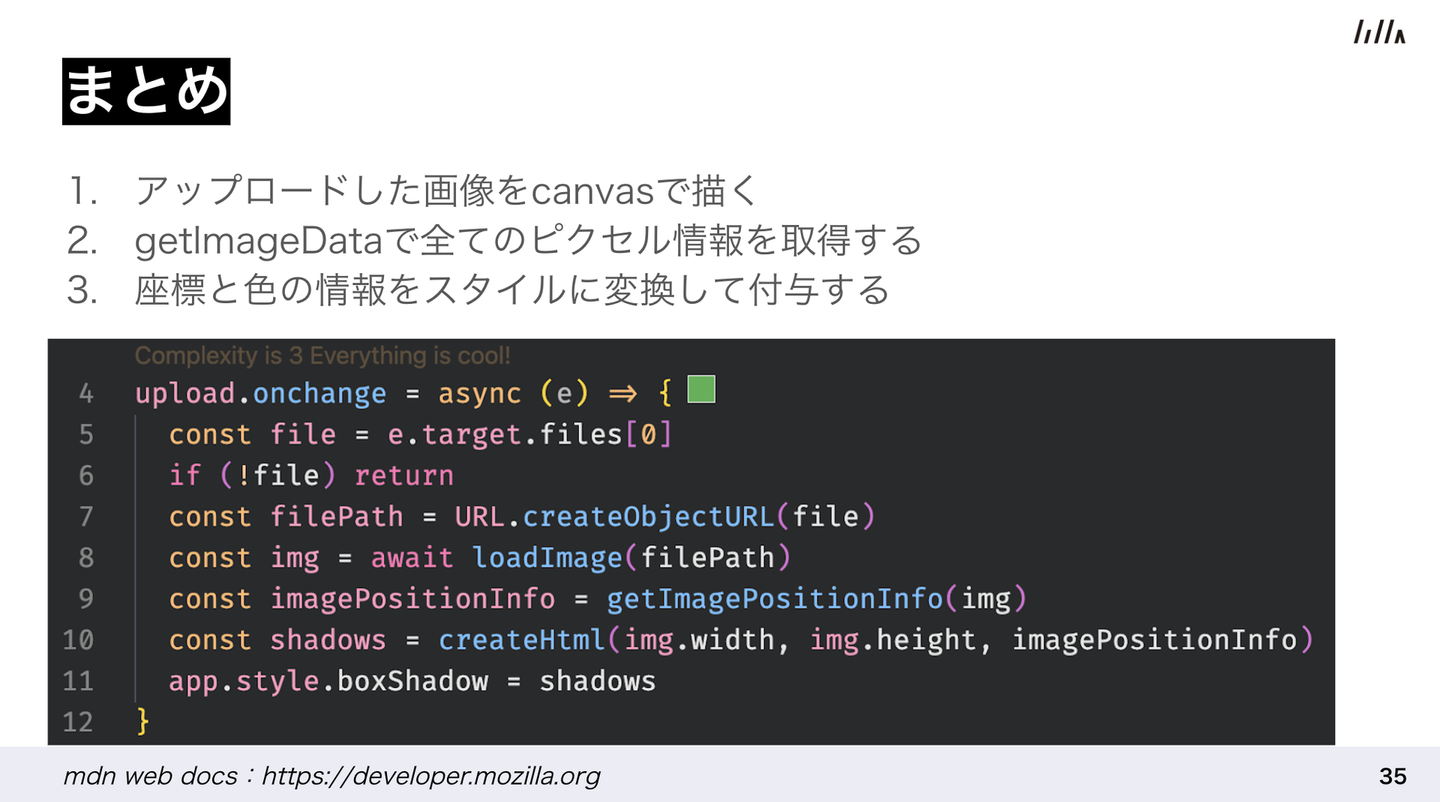Click line number 7 in the gutter
Image resolution: width=1440 pixels, height=802 pixels.
pyautogui.click(x=86, y=517)
